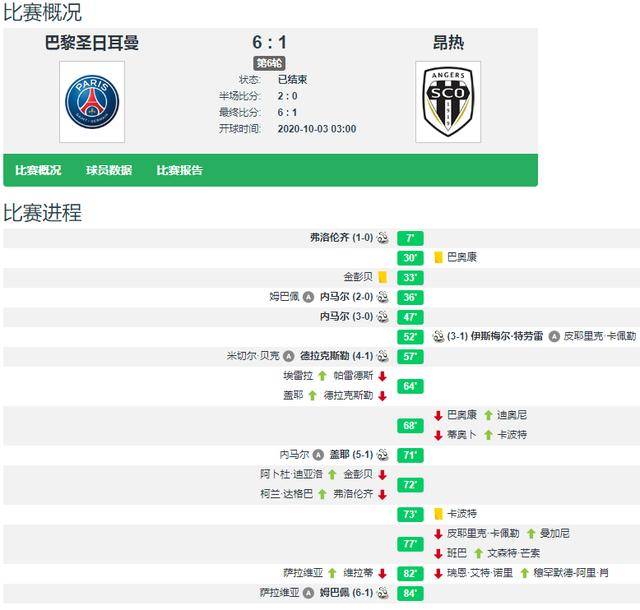640x610 pixels.
Task: Click the Paris Saint-Germain club logo
Action: click(x=92, y=102)
